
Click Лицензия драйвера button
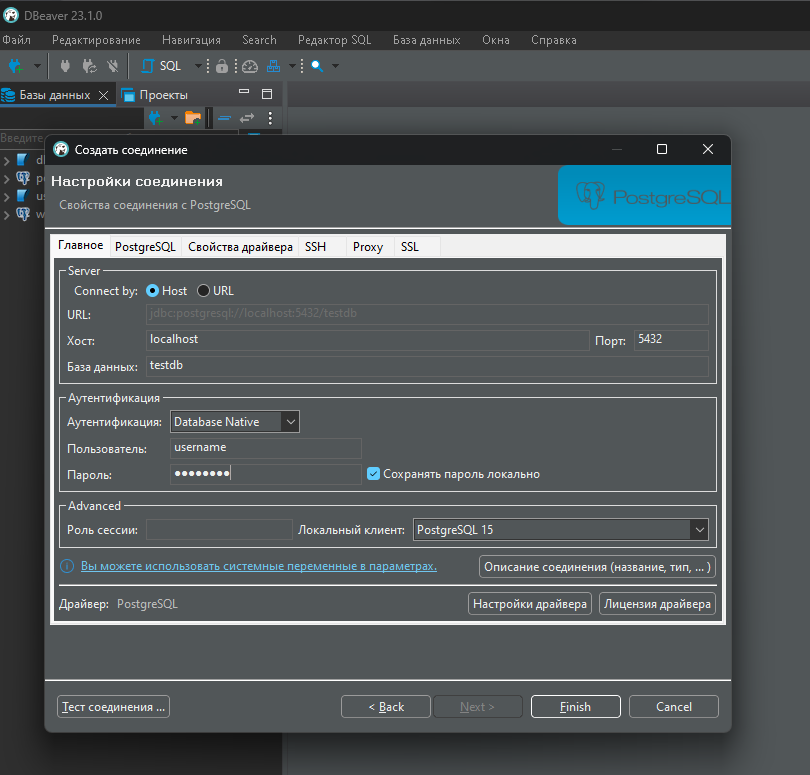coord(657,603)
